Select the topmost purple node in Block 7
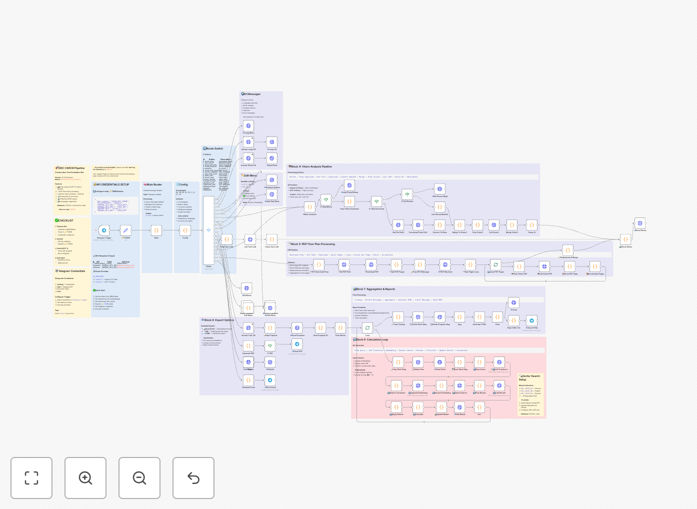This screenshot has height=509, width=697. [x=513, y=303]
